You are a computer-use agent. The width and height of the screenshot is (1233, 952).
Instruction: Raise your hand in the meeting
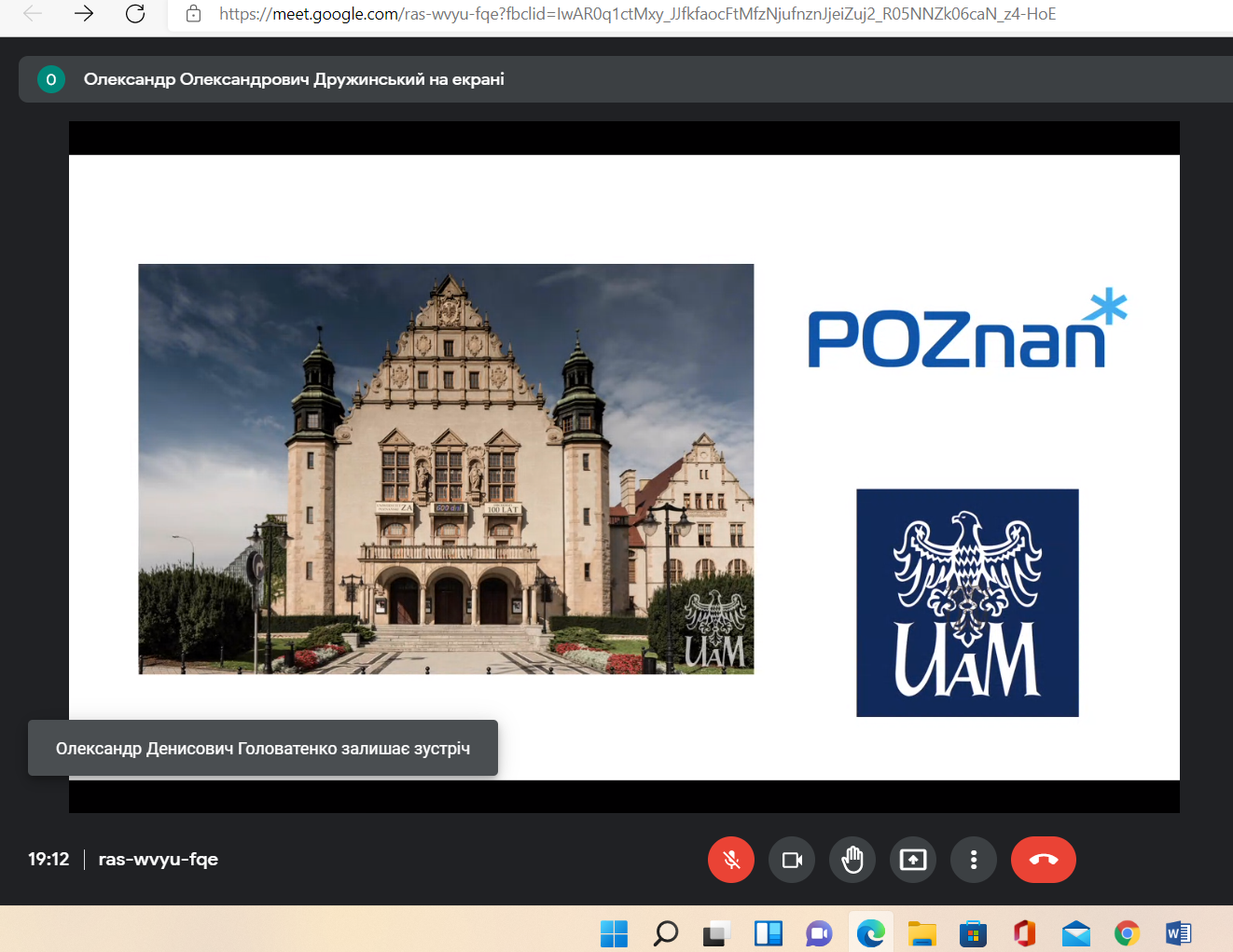click(852, 860)
